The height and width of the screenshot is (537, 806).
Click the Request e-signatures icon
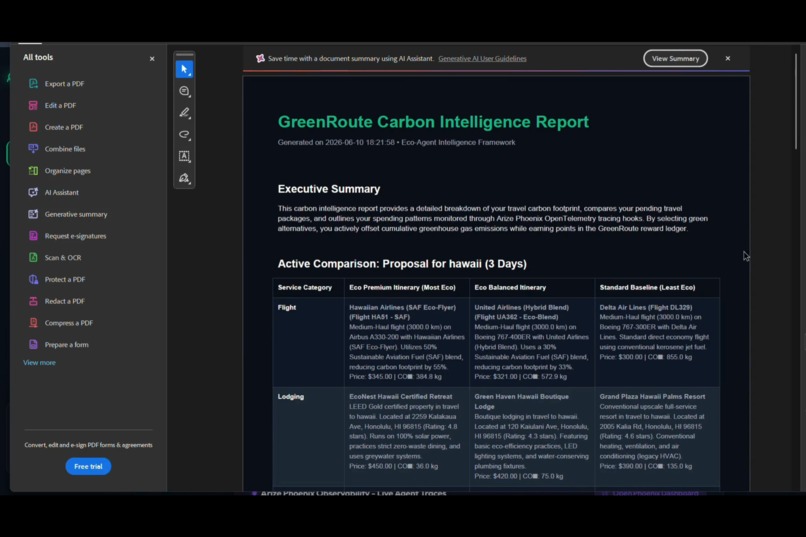[33, 236]
